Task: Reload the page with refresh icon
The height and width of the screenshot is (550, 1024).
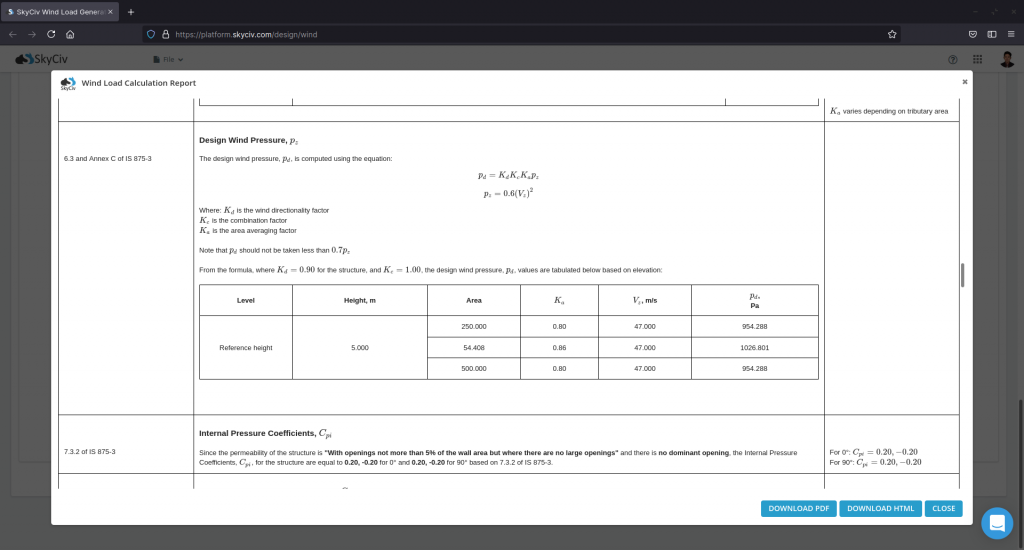Action: [x=51, y=35]
